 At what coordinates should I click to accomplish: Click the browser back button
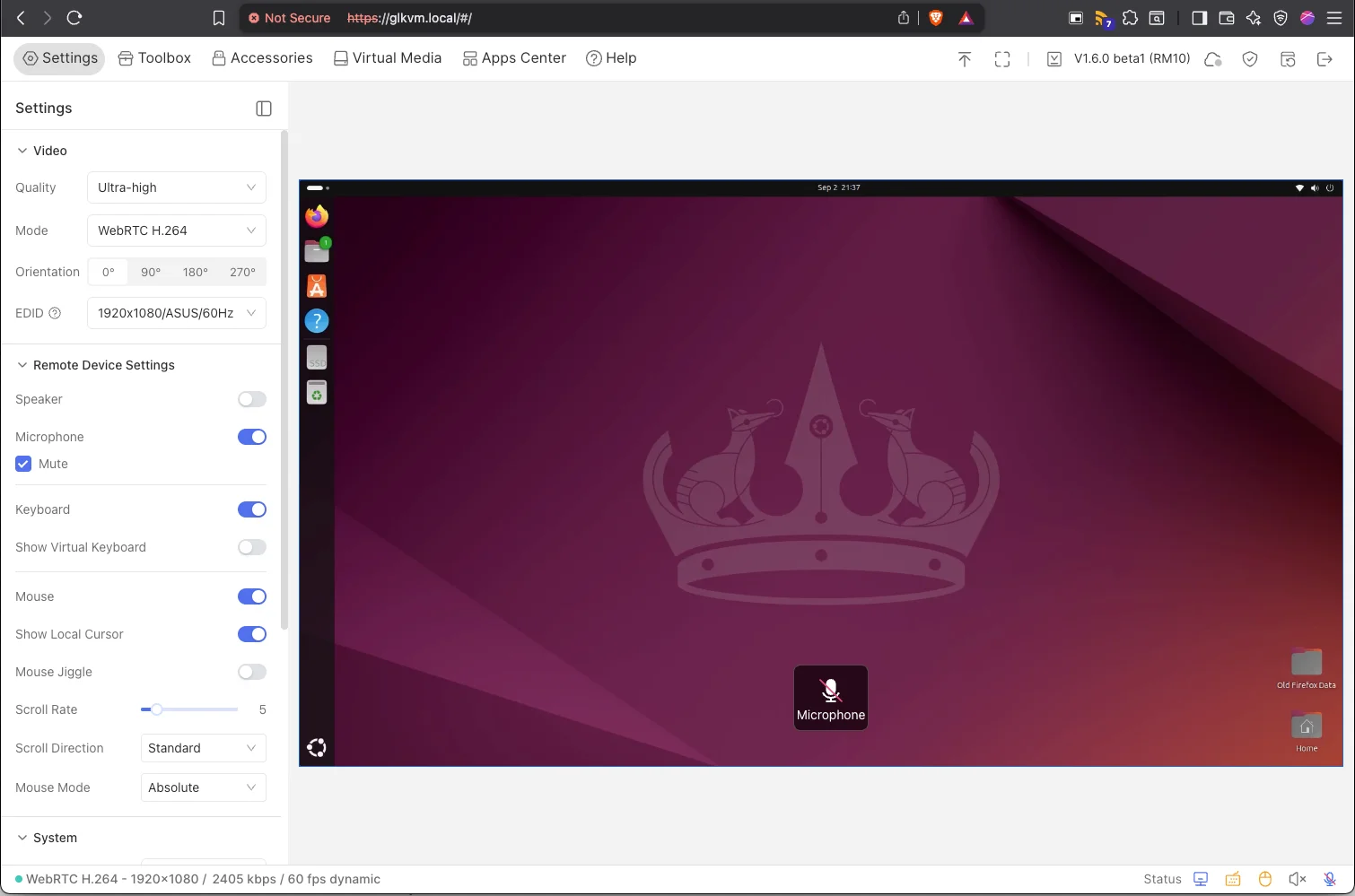click(21, 18)
